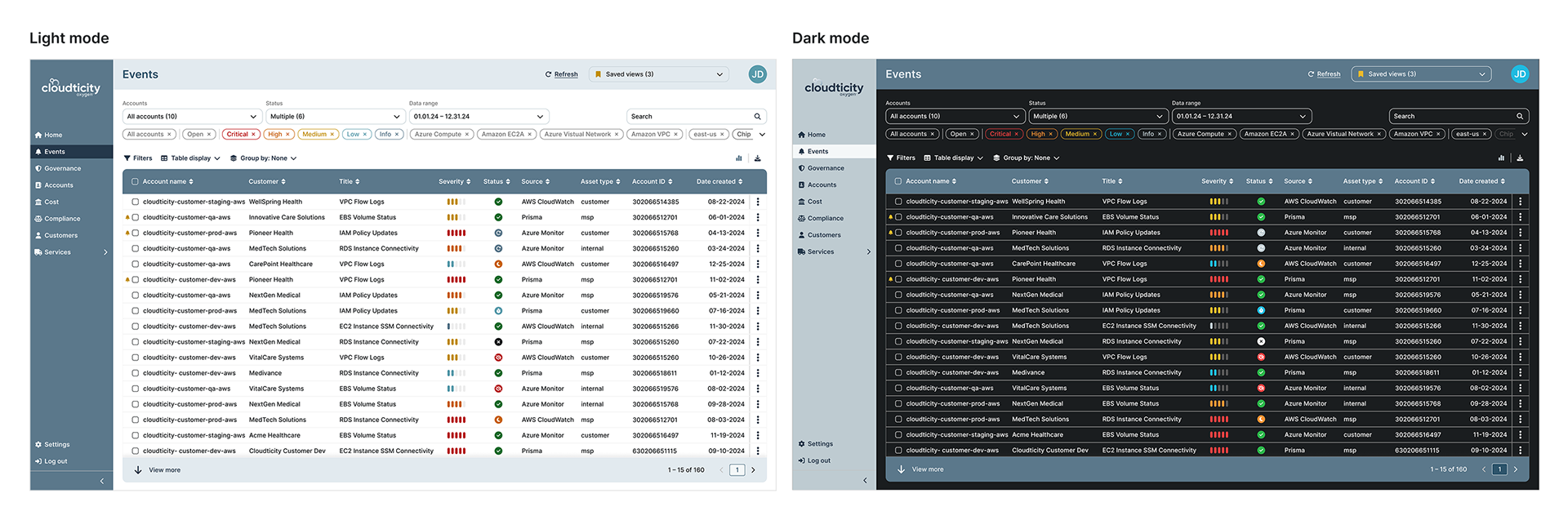This screenshot has height=529, width=1568.
Task: Click page number box in light mode footer
Action: click(x=737, y=470)
